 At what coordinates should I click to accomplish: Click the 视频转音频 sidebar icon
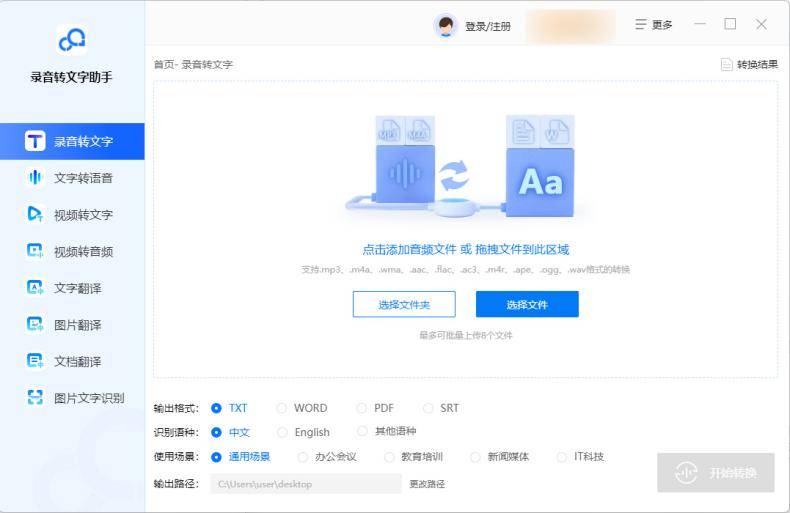[x=35, y=251]
